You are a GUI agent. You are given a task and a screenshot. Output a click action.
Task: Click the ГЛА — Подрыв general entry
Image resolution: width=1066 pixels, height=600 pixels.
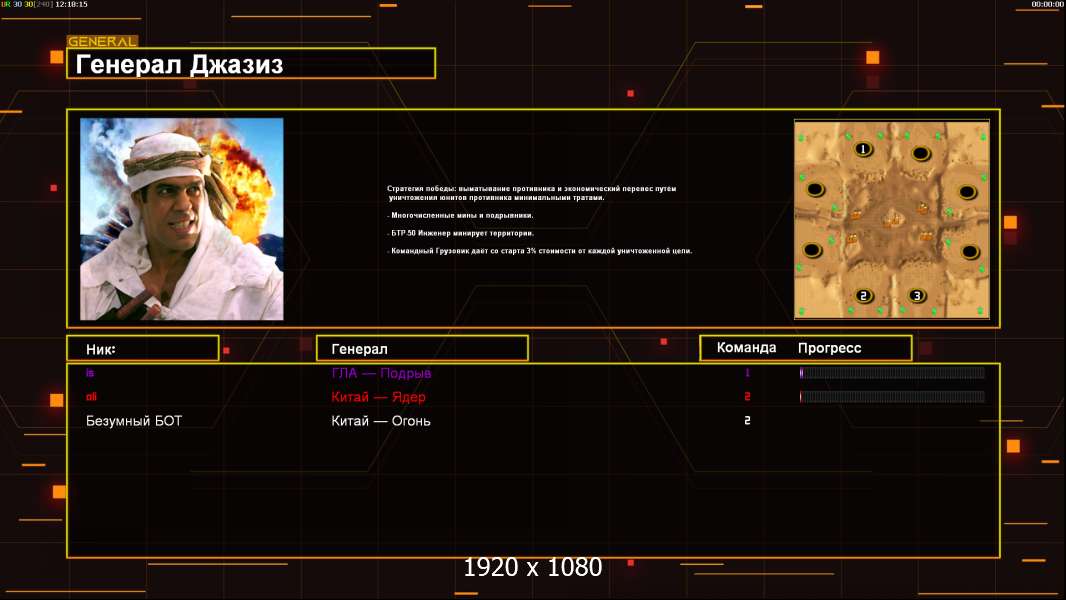pyautogui.click(x=381, y=373)
